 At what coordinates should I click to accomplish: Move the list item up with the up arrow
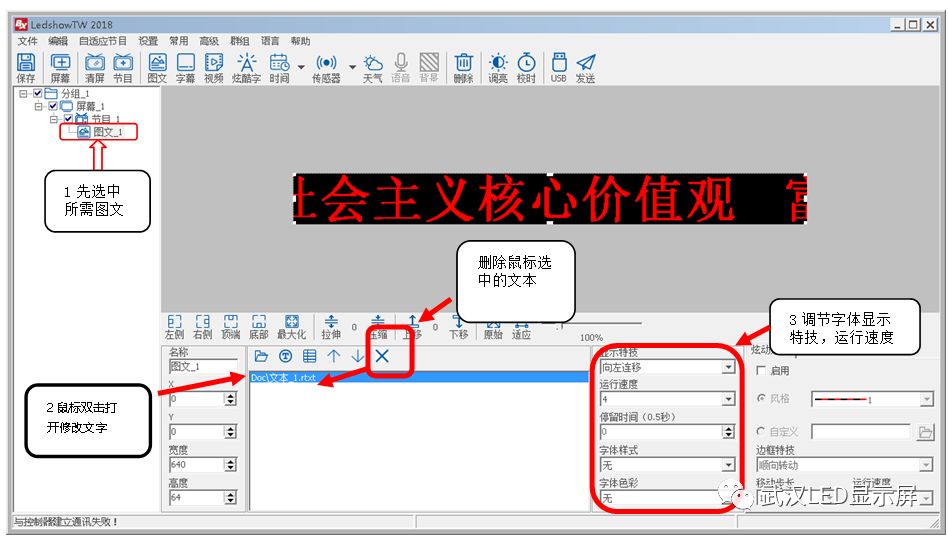334,356
